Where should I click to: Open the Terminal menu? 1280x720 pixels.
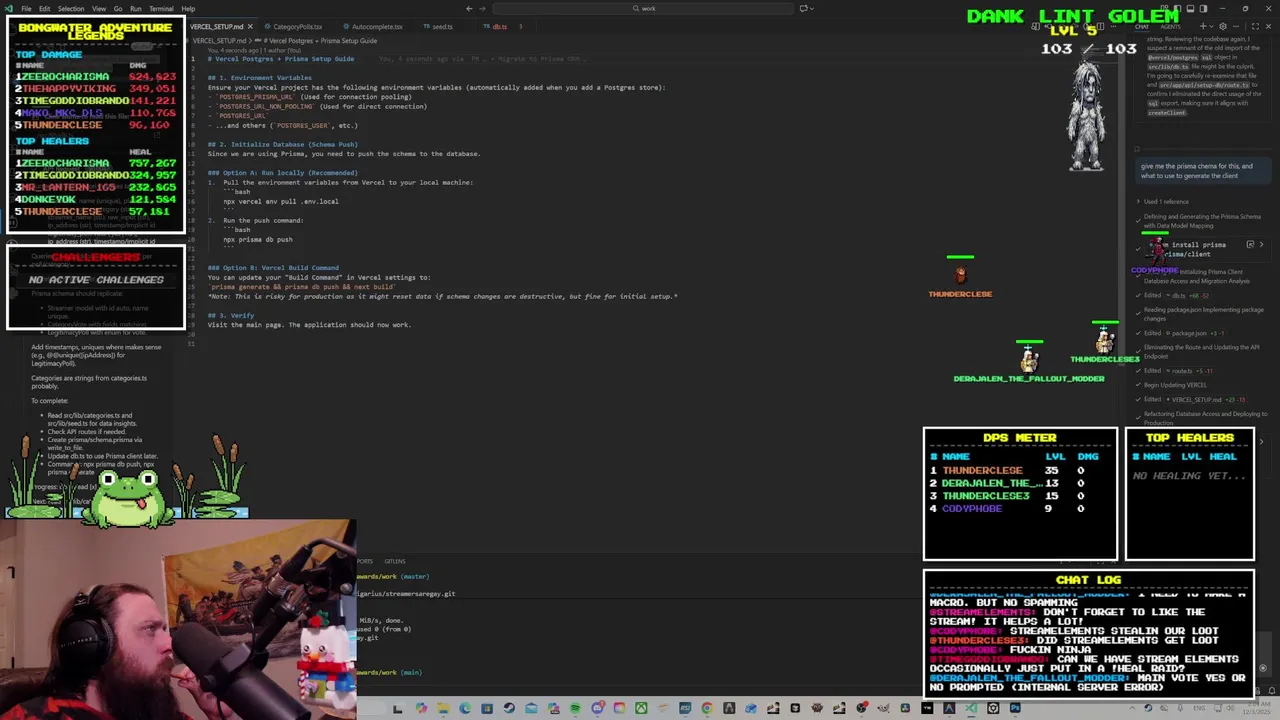tap(161, 8)
